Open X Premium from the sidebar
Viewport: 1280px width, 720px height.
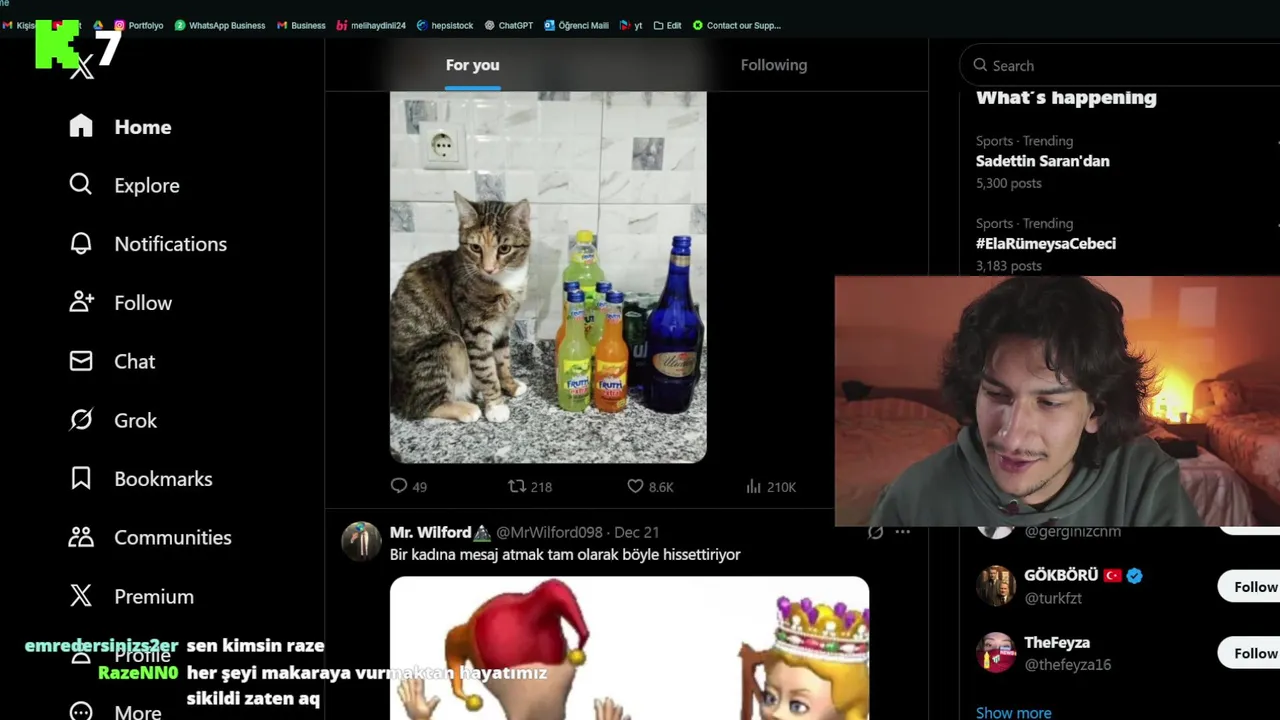tap(130, 596)
